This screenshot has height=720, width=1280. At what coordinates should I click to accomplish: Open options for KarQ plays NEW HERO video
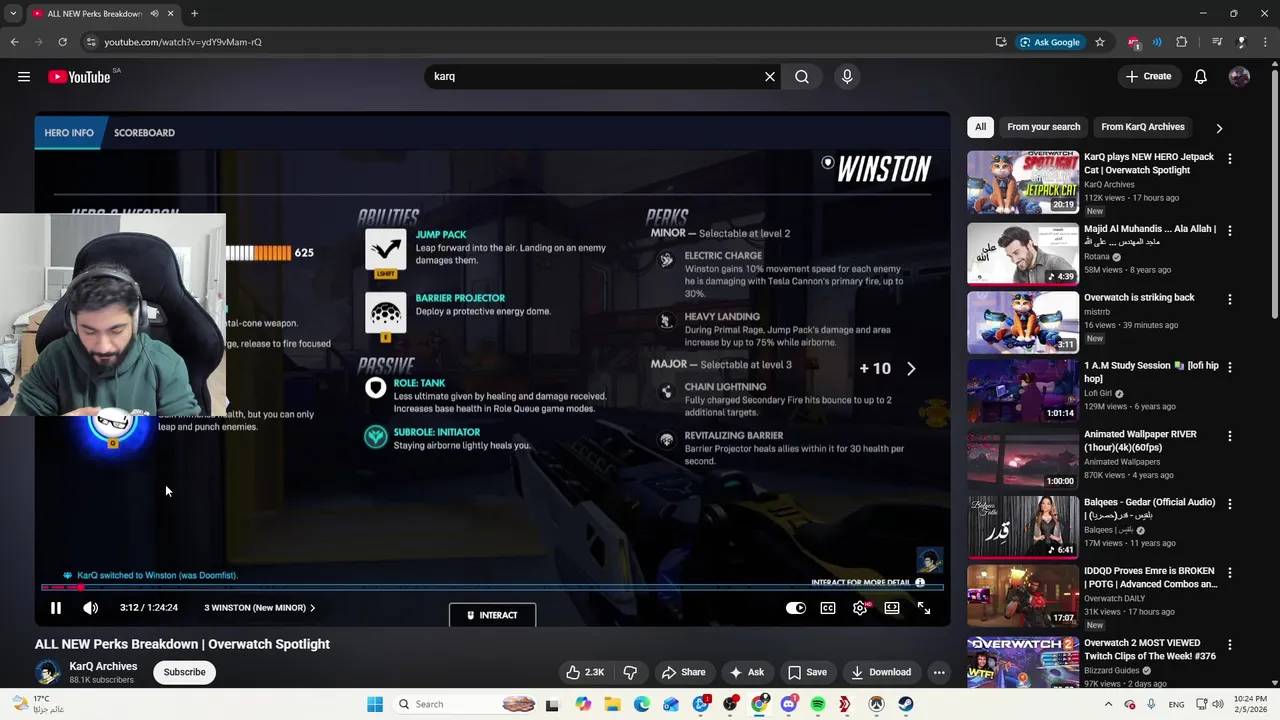point(1230,159)
